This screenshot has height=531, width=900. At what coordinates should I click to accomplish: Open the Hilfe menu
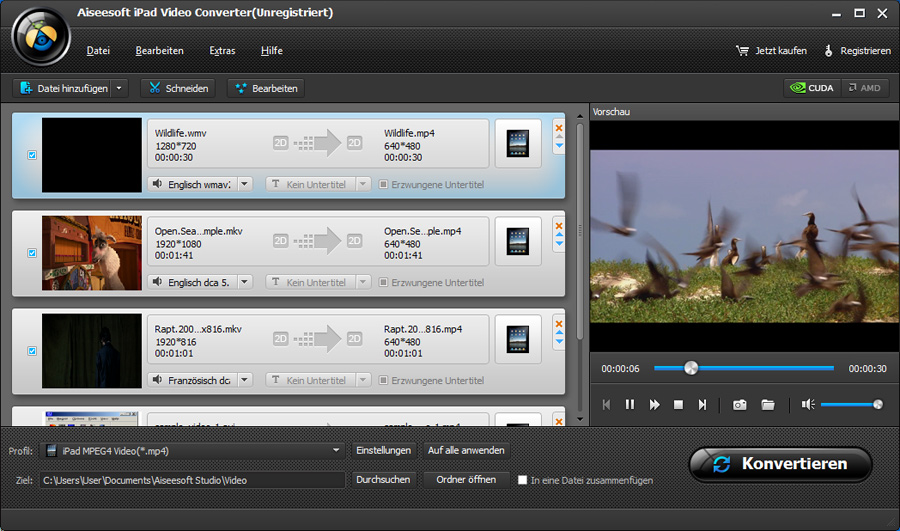[x=271, y=51]
